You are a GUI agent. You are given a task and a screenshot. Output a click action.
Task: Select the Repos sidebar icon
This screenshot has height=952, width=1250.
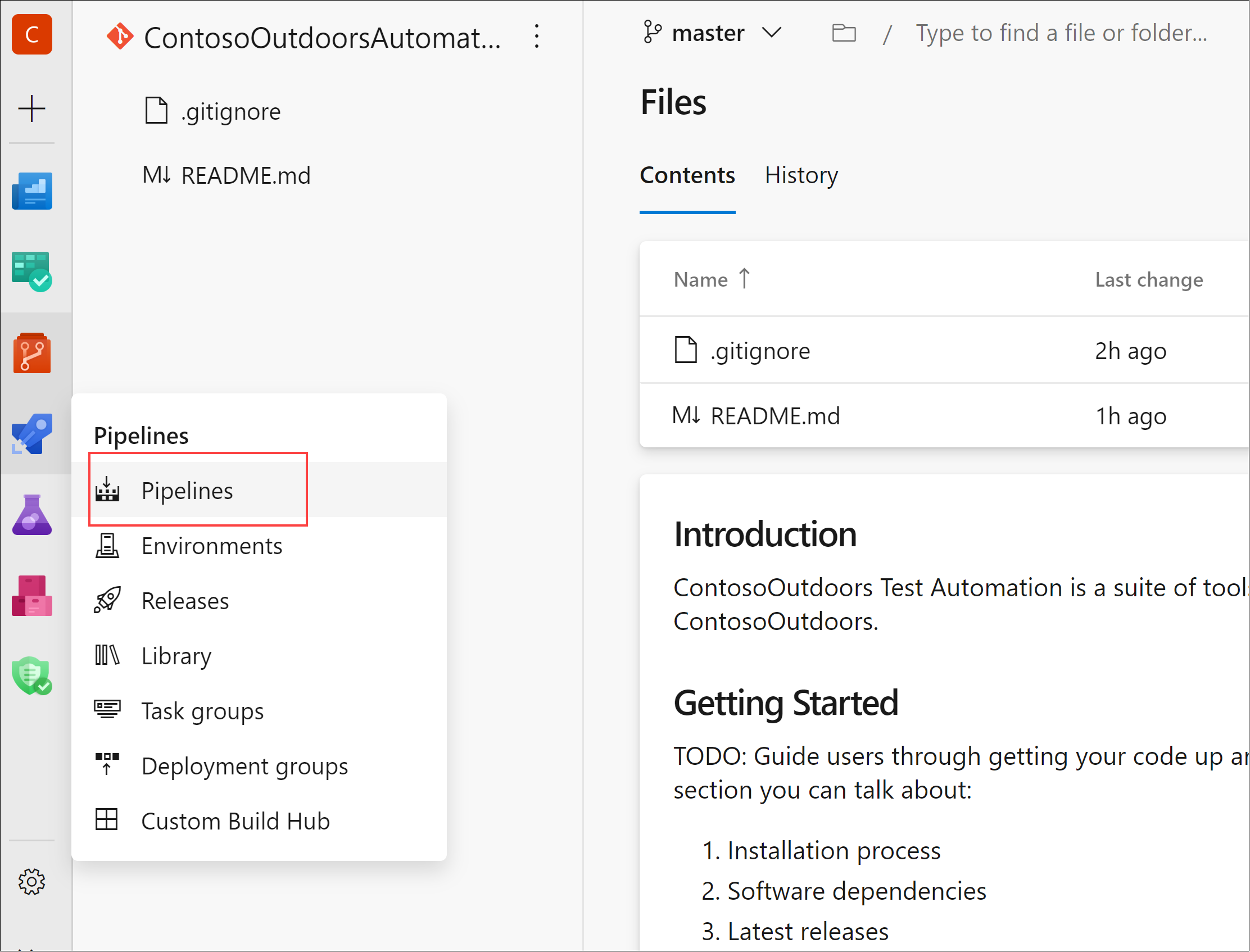tap(31, 353)
